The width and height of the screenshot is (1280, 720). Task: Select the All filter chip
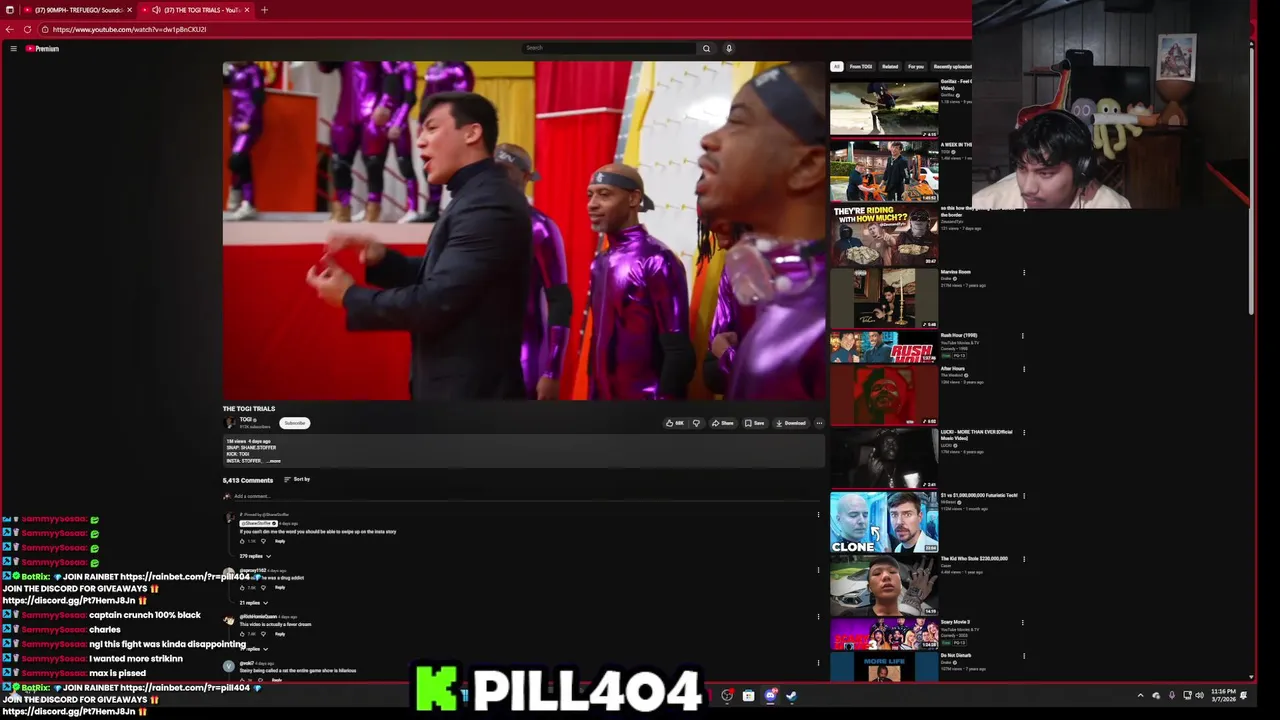coord(837,67)
